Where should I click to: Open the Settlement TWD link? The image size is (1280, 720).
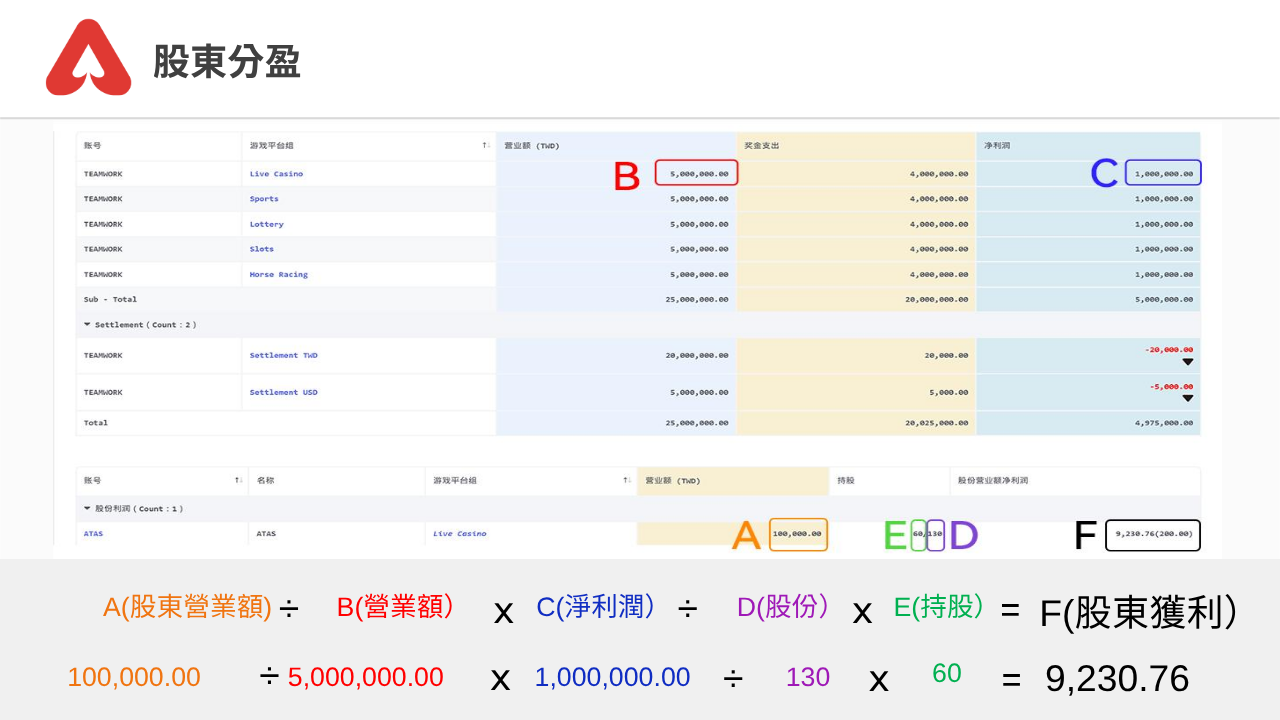(283, 355)
